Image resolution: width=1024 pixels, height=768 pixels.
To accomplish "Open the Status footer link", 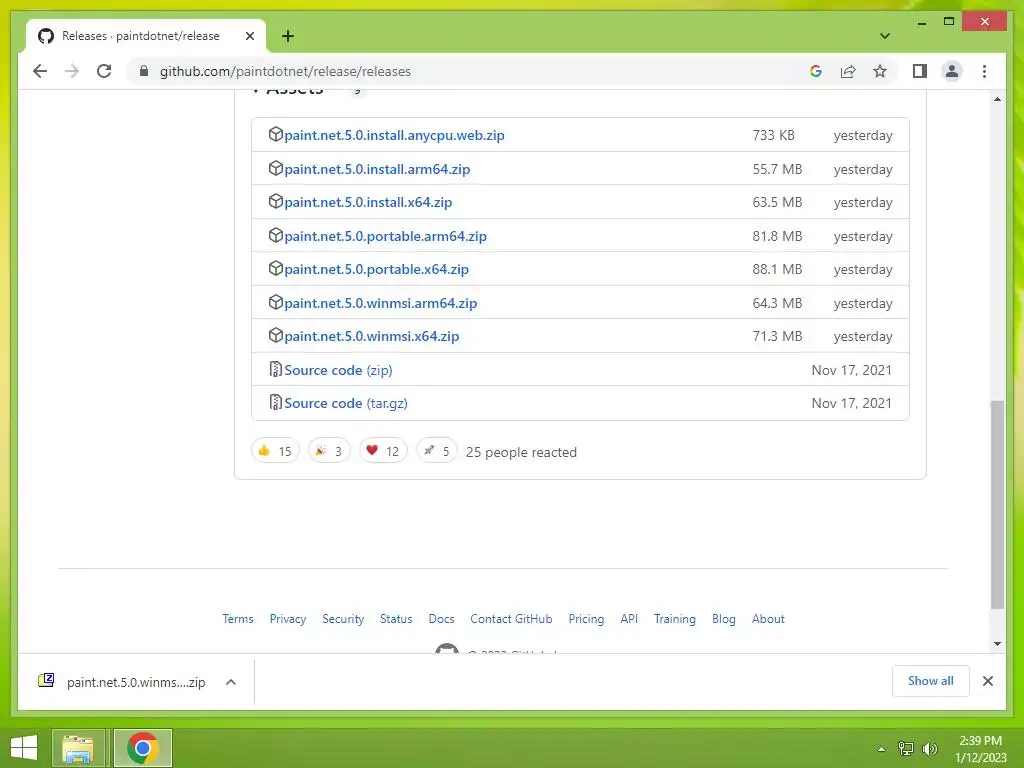I will [396, 618].
